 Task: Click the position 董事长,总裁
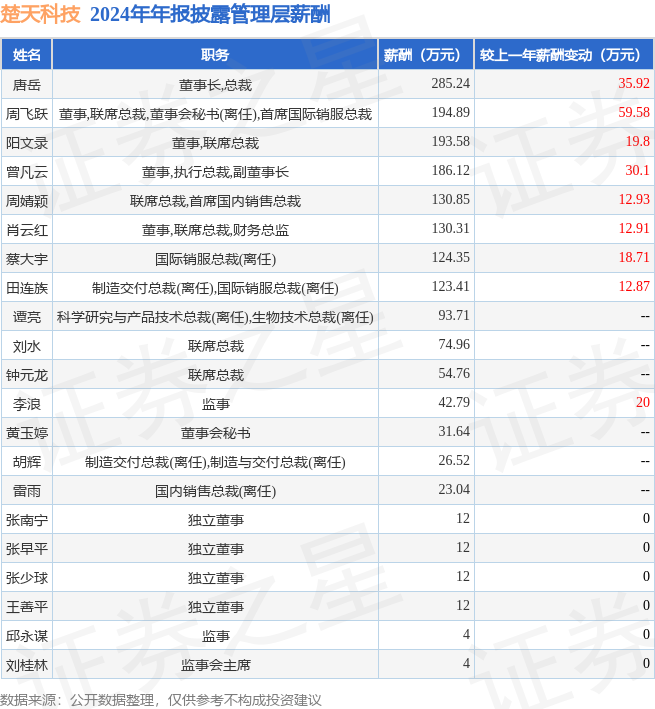click(215, 85)
